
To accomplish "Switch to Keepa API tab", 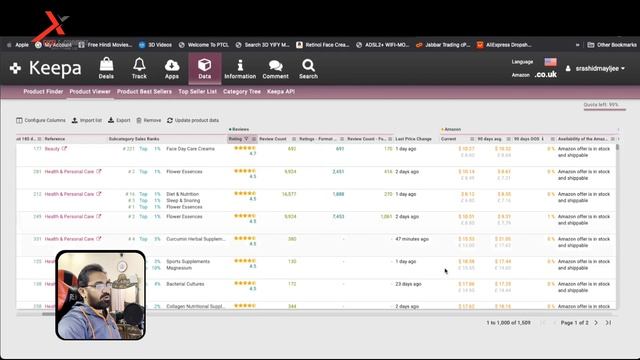I will [281, 92].
